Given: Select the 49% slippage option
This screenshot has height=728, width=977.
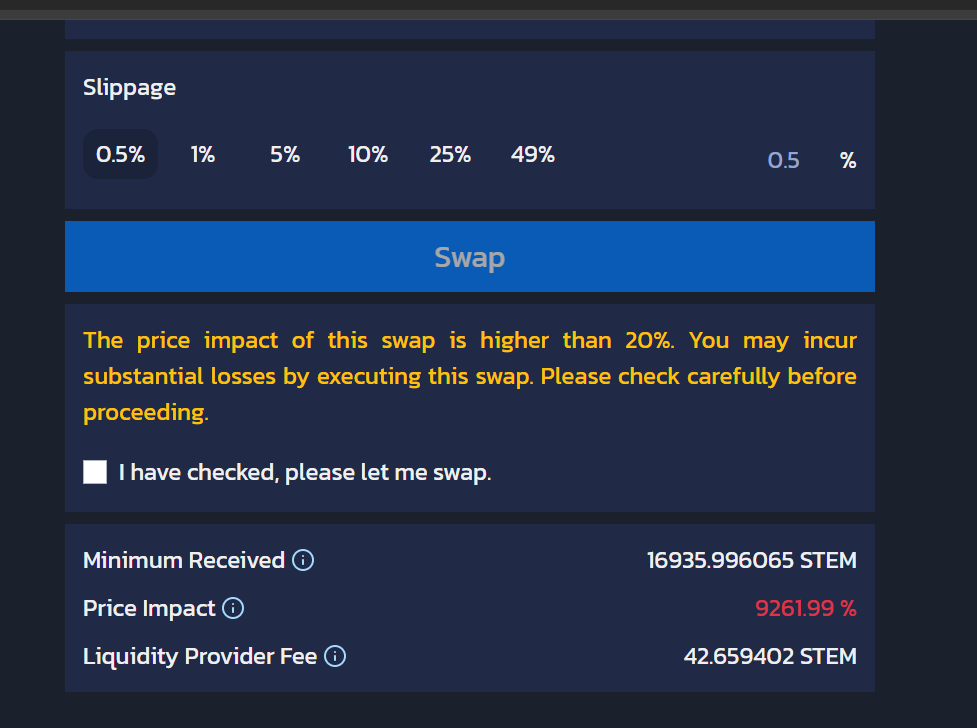Looking at the screenshot, I should click(x=532, y=155).
